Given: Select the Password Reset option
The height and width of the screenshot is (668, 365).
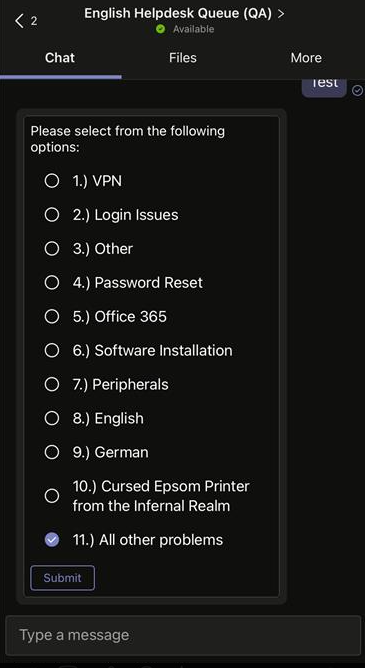Looking at the screenshot, I should pyautogui.click(x=52, y=282).
